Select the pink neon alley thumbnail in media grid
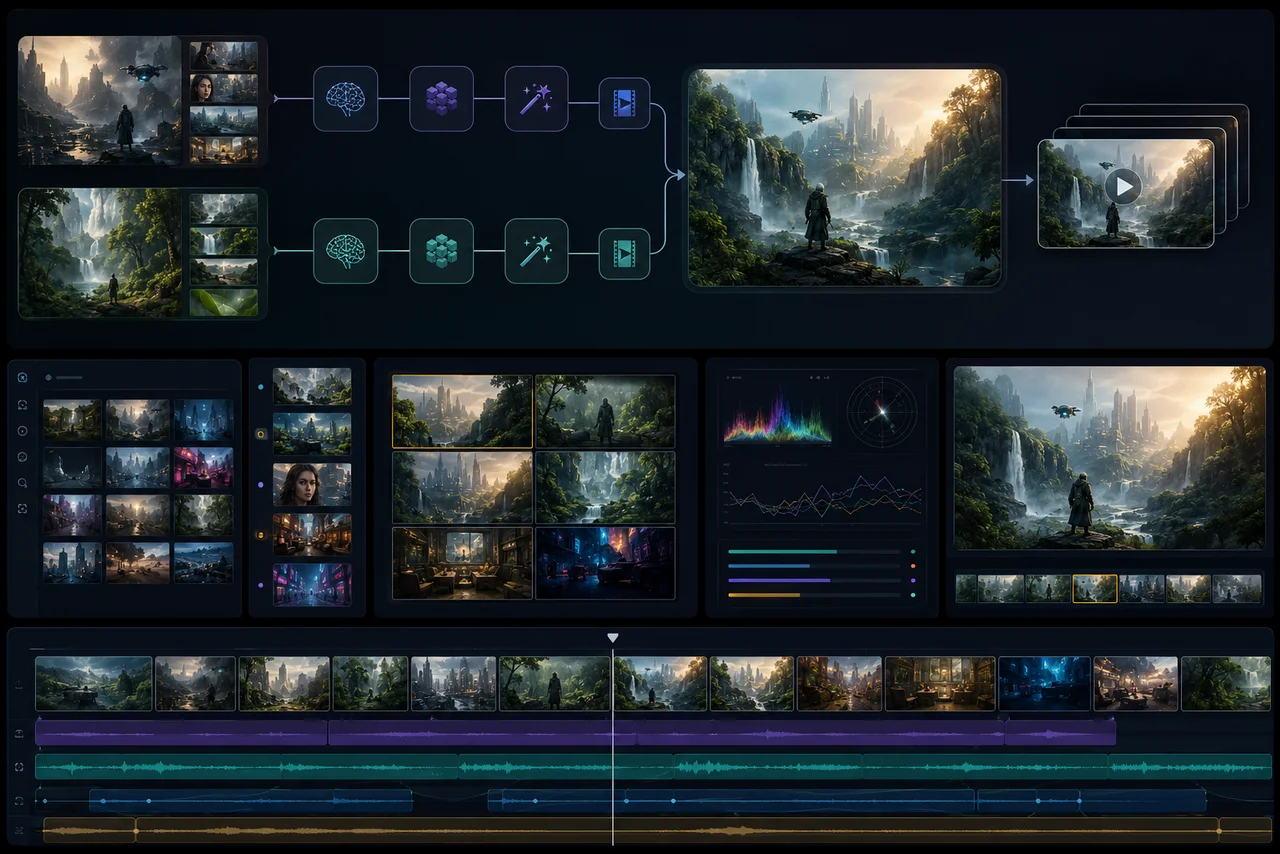1280x854 pixels. coord(204,467)
